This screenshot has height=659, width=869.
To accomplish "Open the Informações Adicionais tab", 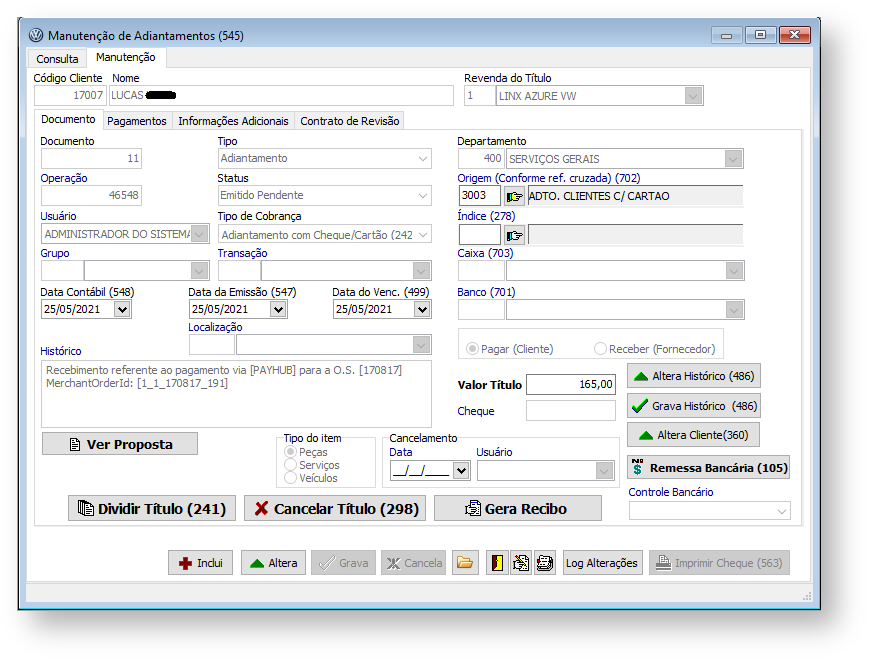I will click(x=233, y=121).
